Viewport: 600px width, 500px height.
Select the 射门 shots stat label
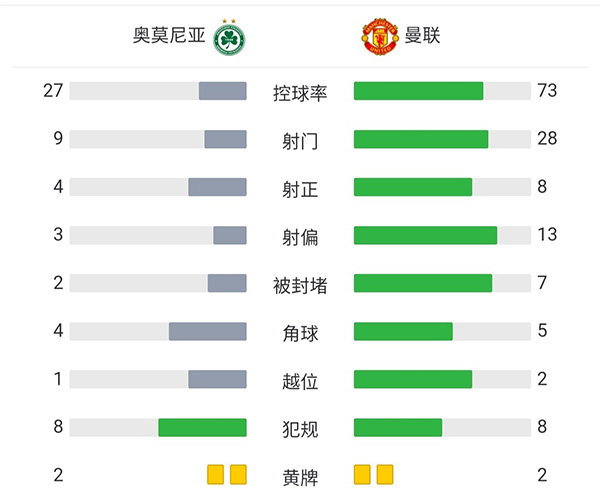[x=300, y=140]
